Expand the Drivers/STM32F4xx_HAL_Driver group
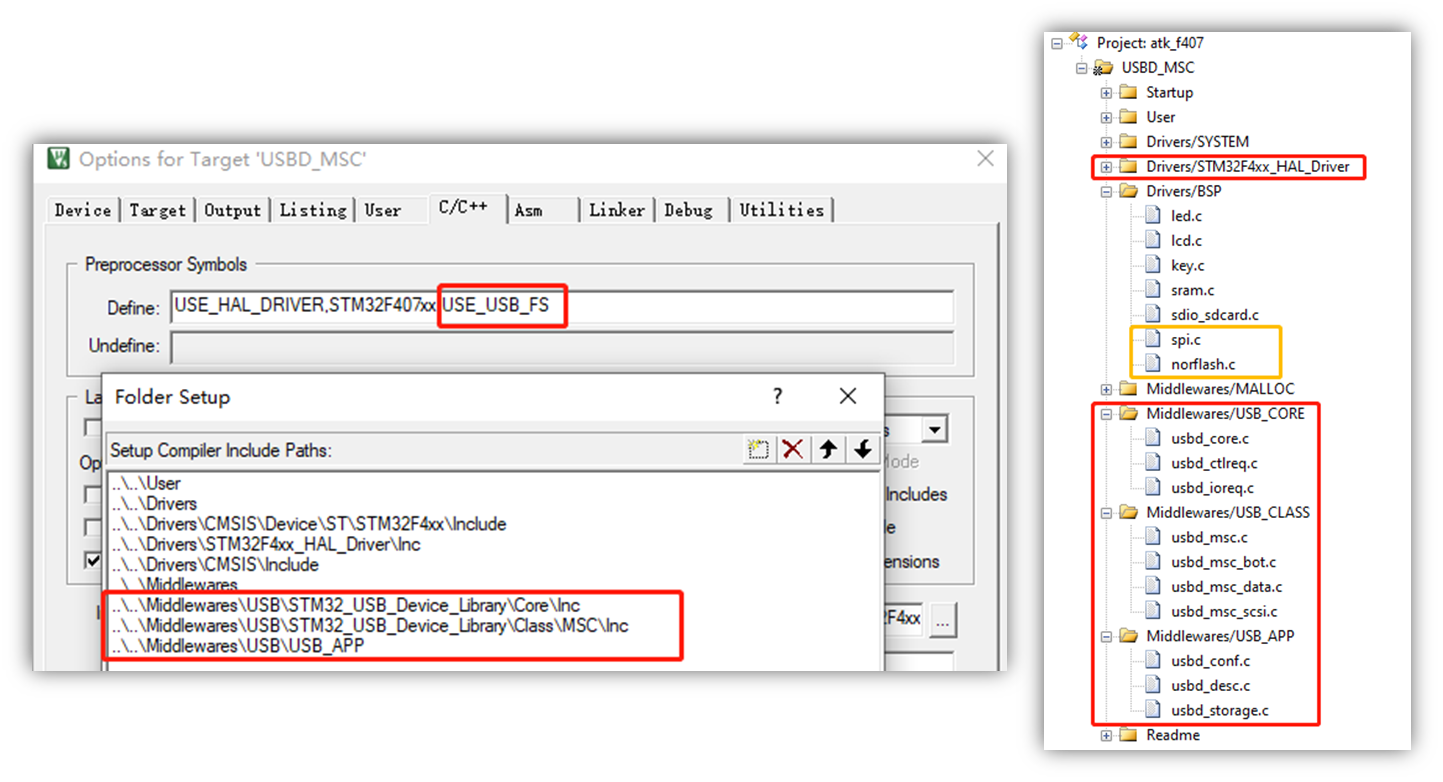This screenshot has height=782, width=1443. point(1106,167)
